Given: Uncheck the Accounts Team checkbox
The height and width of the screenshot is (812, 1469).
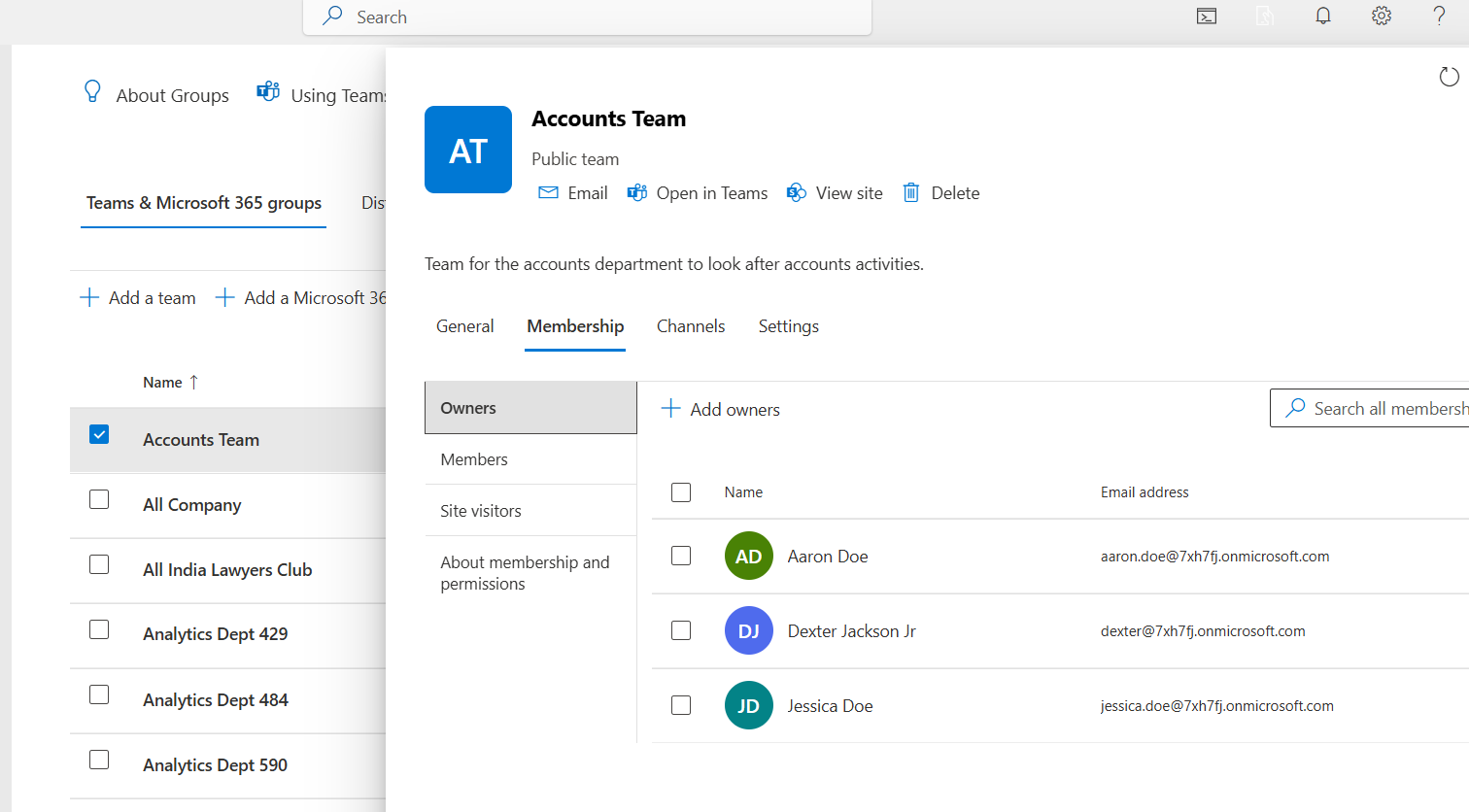Looking at the screenshot, I should click(99, 434).
